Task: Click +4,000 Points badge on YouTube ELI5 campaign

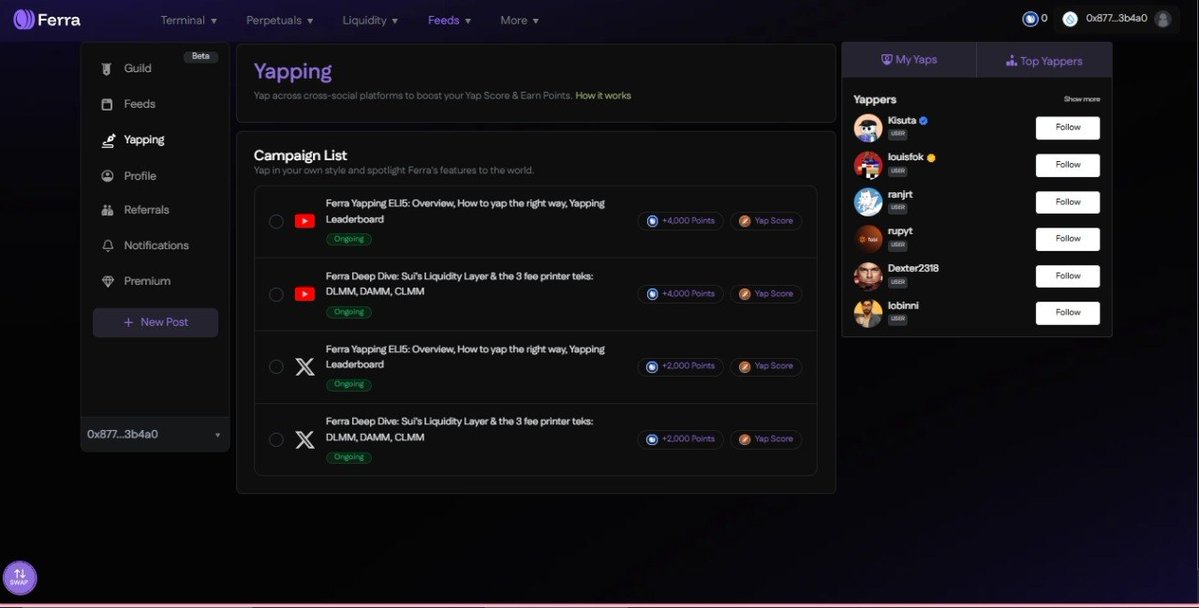Action: 680,221
